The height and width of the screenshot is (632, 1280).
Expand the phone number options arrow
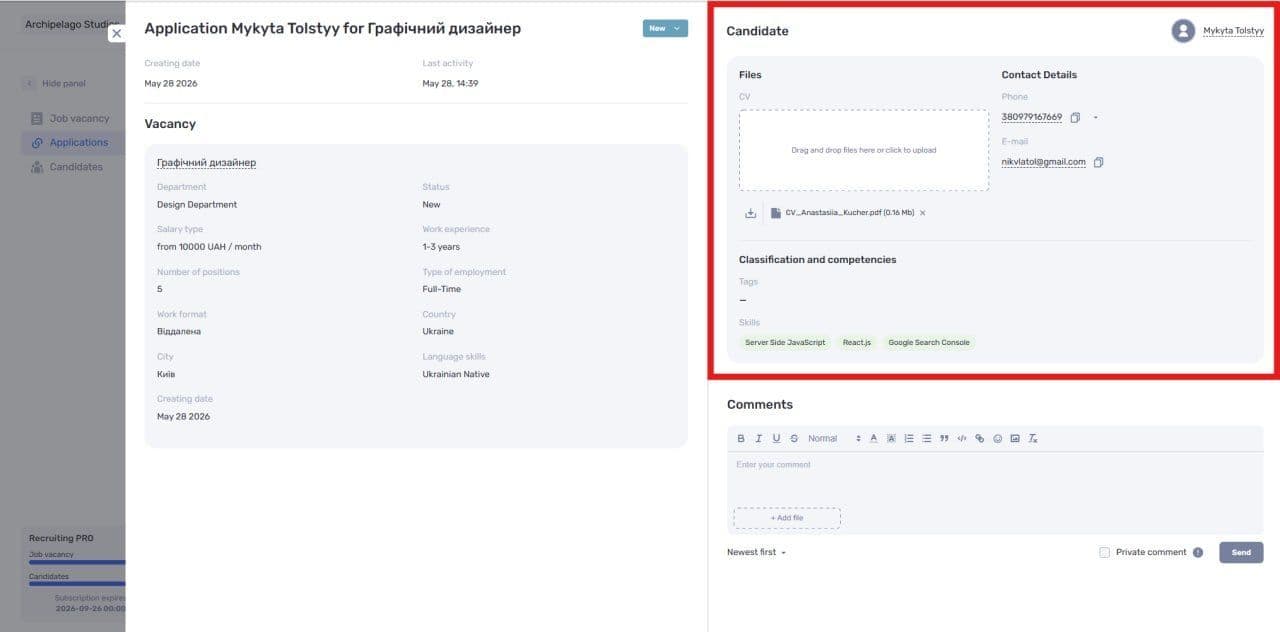click(x=1095, y=118)
